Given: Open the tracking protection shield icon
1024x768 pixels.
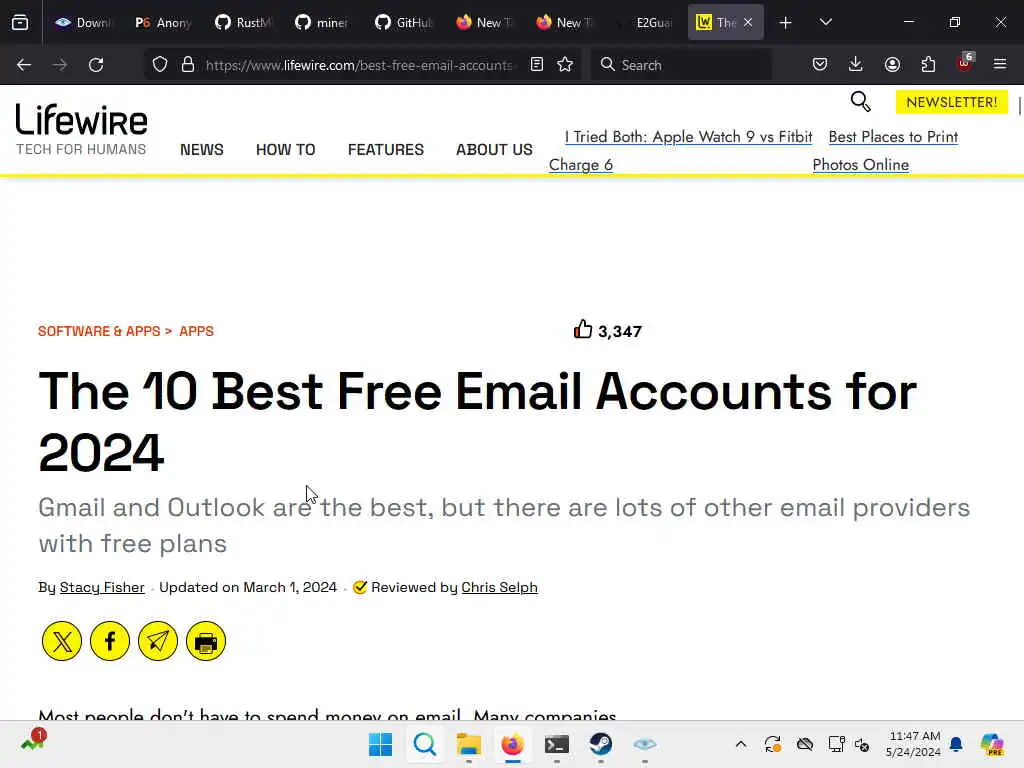Looking at the screenshot, I should click(160, 65).
